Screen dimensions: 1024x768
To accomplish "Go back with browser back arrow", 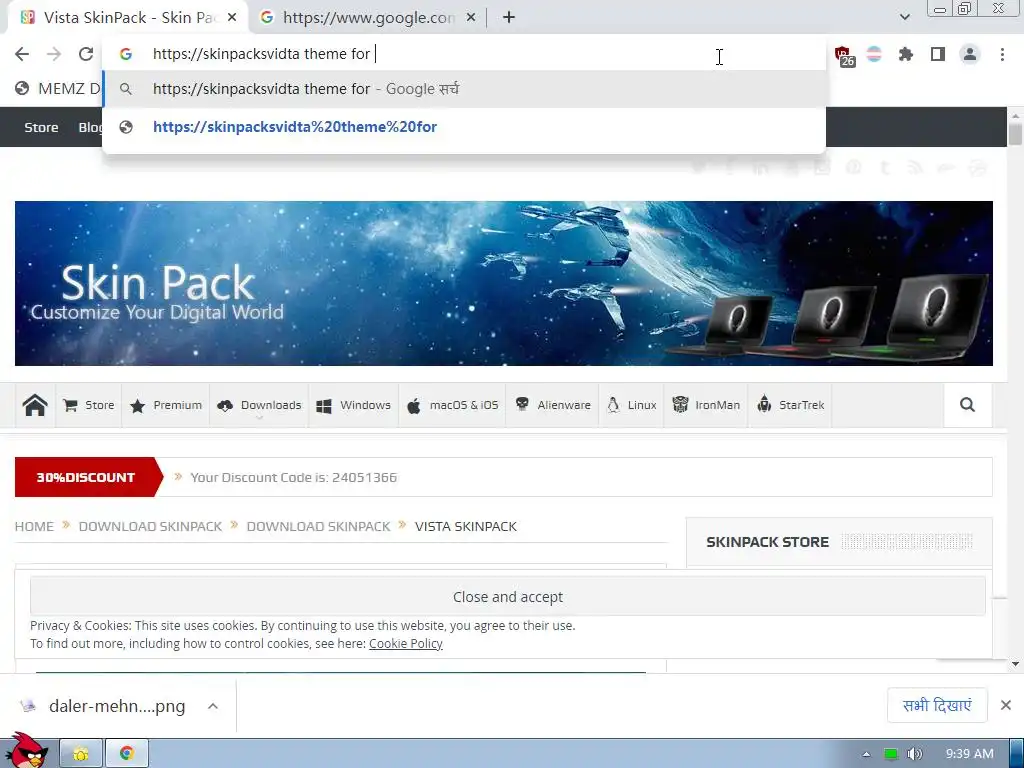I will point(22,54).
